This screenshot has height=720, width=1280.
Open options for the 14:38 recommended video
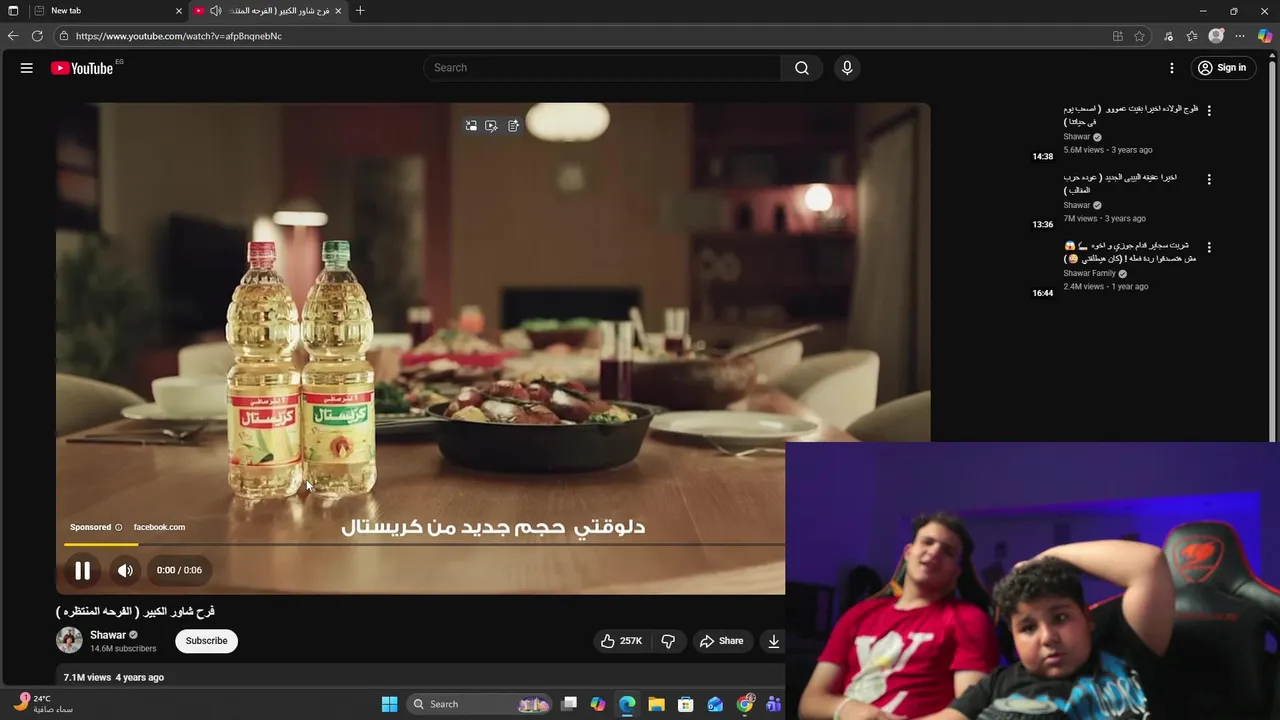click(x=1209, y=111)
